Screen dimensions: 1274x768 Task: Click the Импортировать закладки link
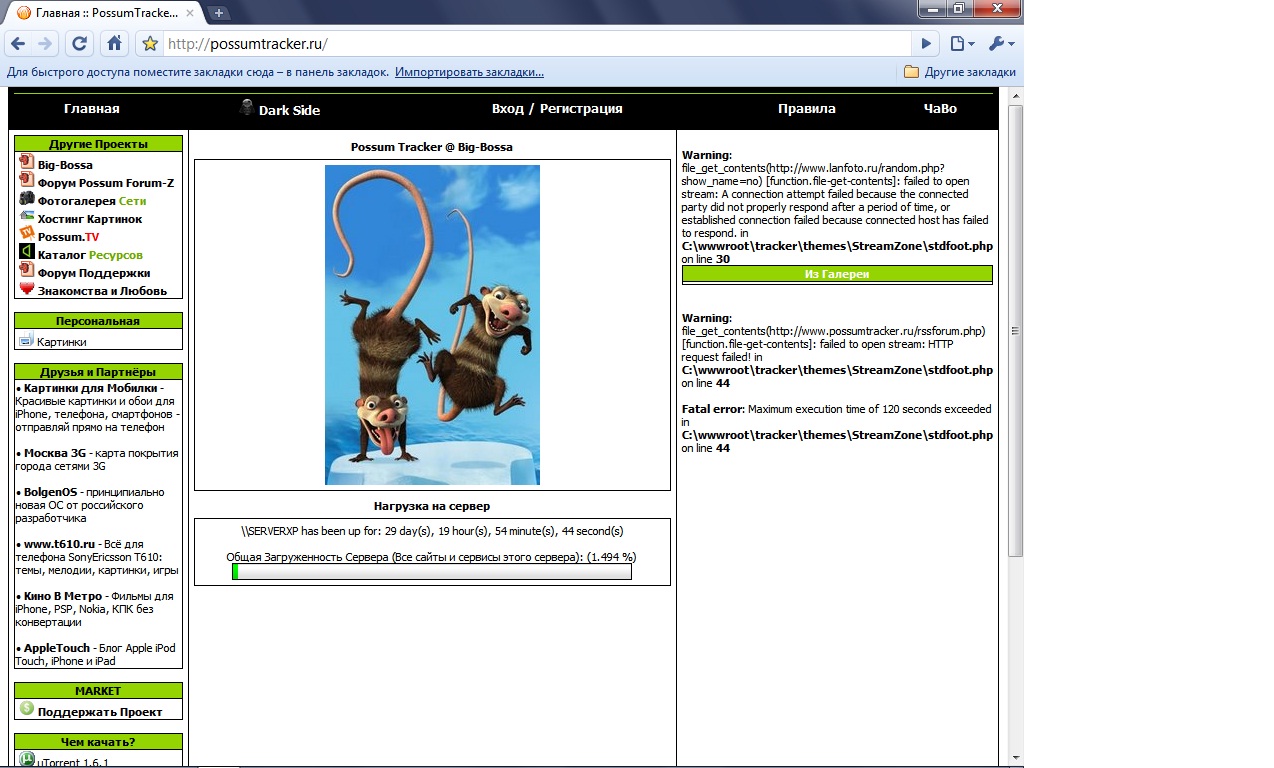469,72
